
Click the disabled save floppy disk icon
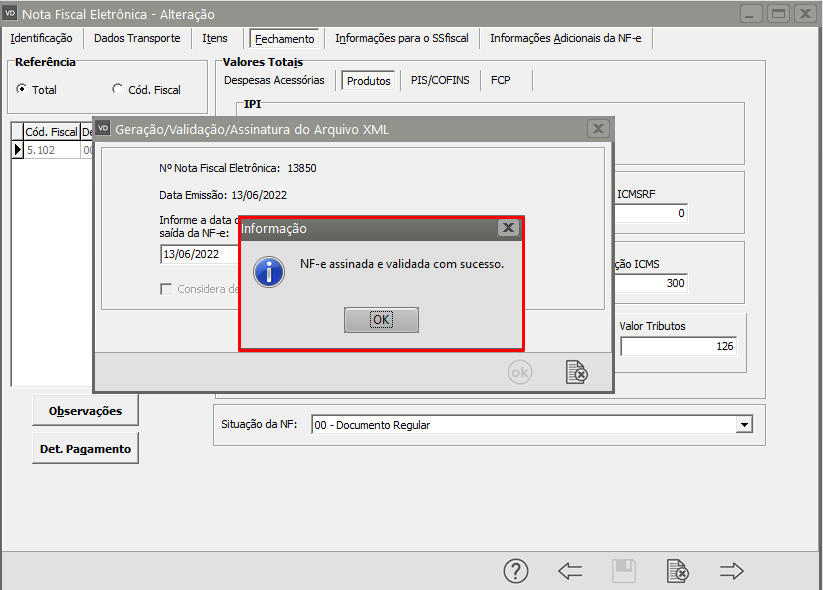[624, 571]
